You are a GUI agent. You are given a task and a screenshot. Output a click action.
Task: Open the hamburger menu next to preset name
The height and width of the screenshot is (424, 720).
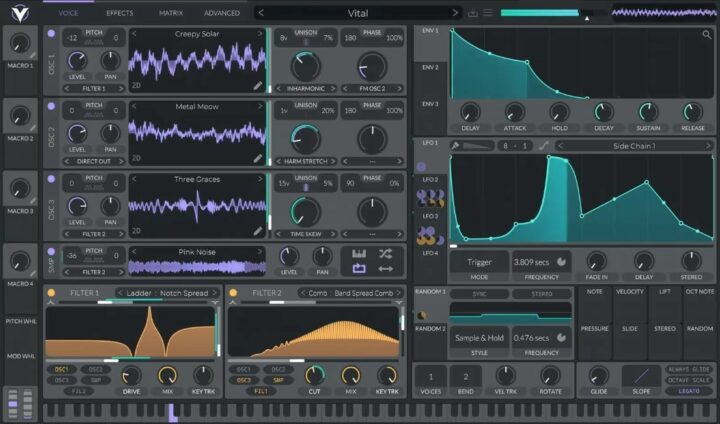(488, 13)
